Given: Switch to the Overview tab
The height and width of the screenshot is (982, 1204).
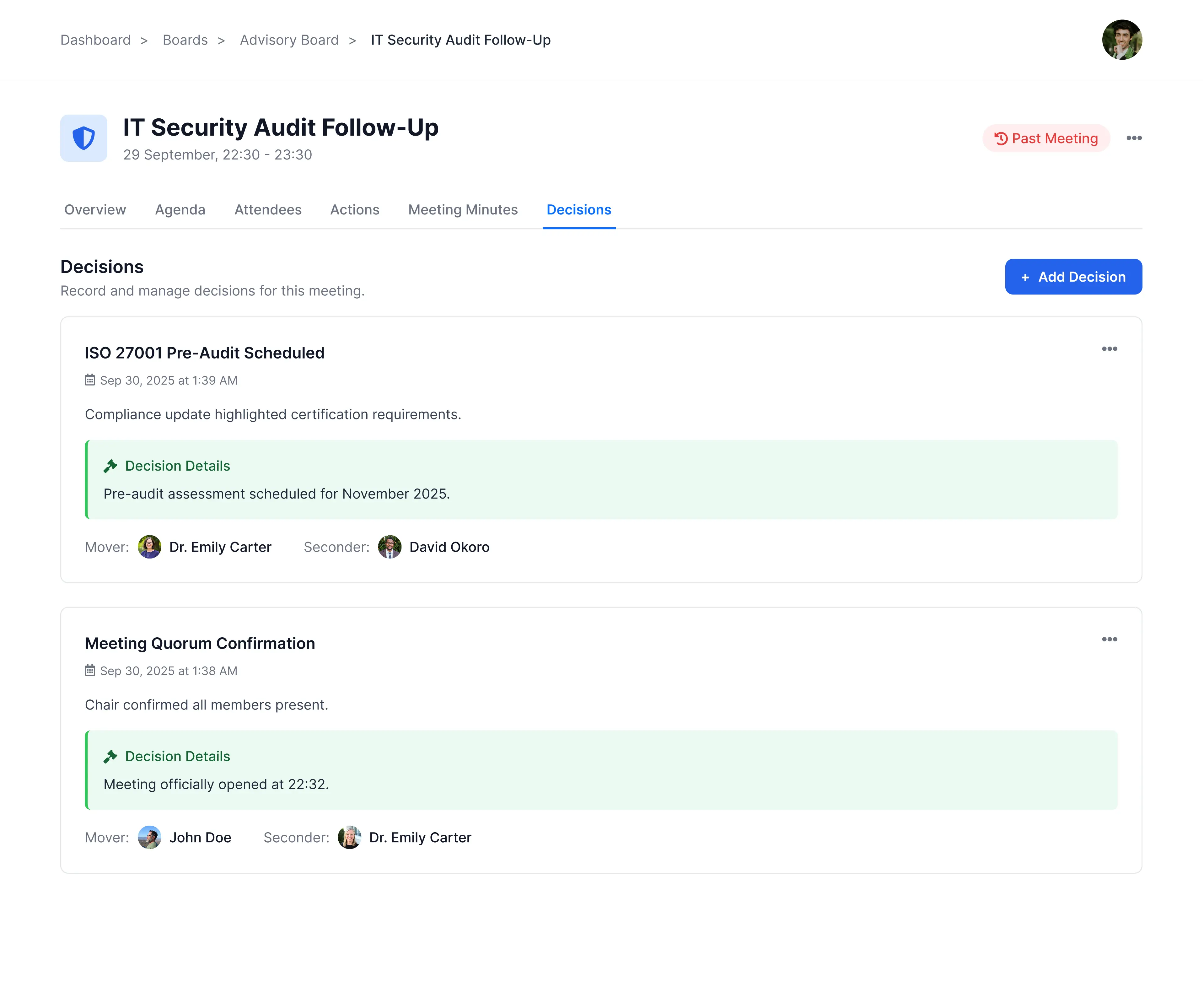Looking at the screenshot, I should (x=95, y=210).
